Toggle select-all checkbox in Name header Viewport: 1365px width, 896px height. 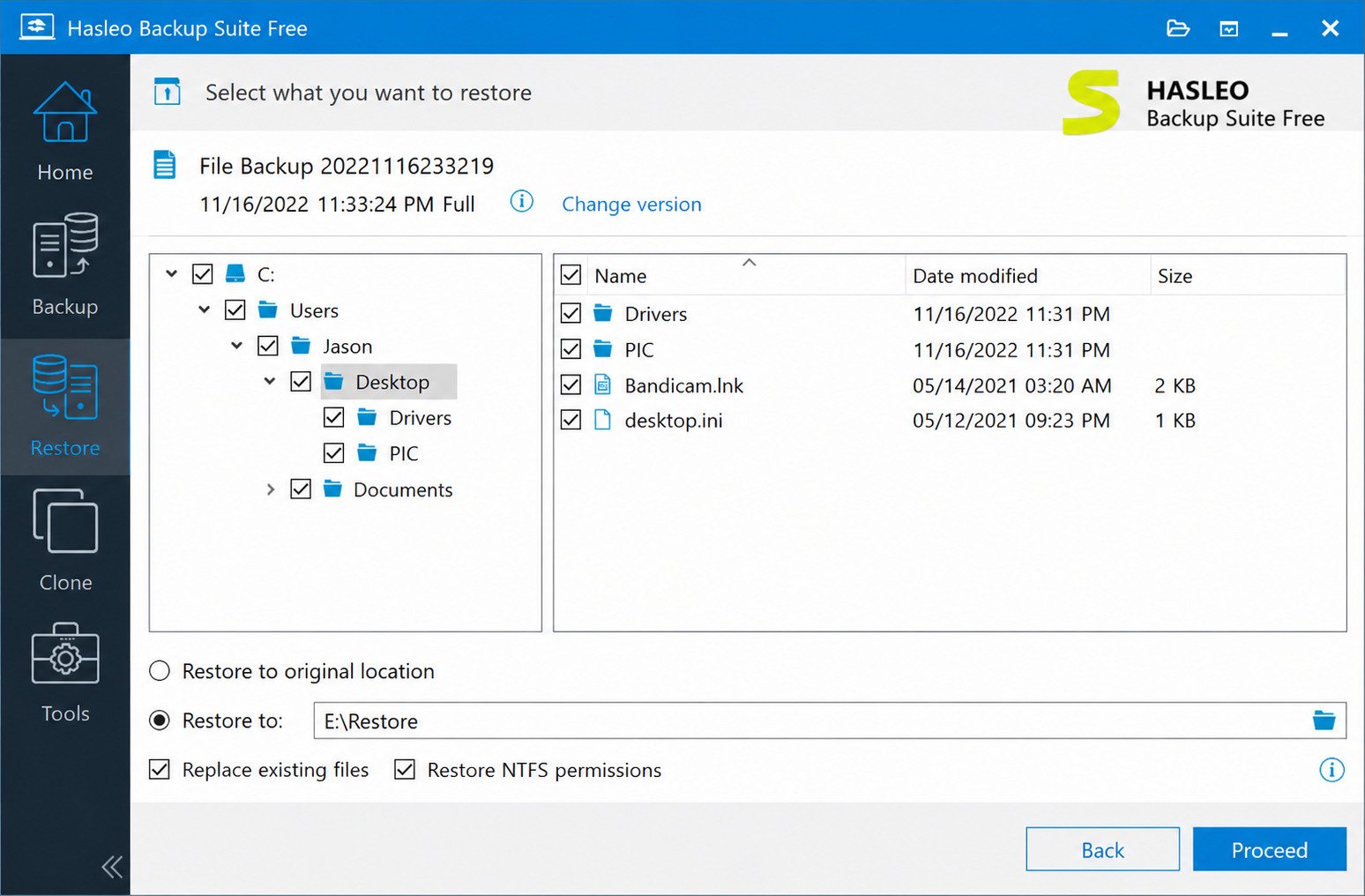(571, 275)
